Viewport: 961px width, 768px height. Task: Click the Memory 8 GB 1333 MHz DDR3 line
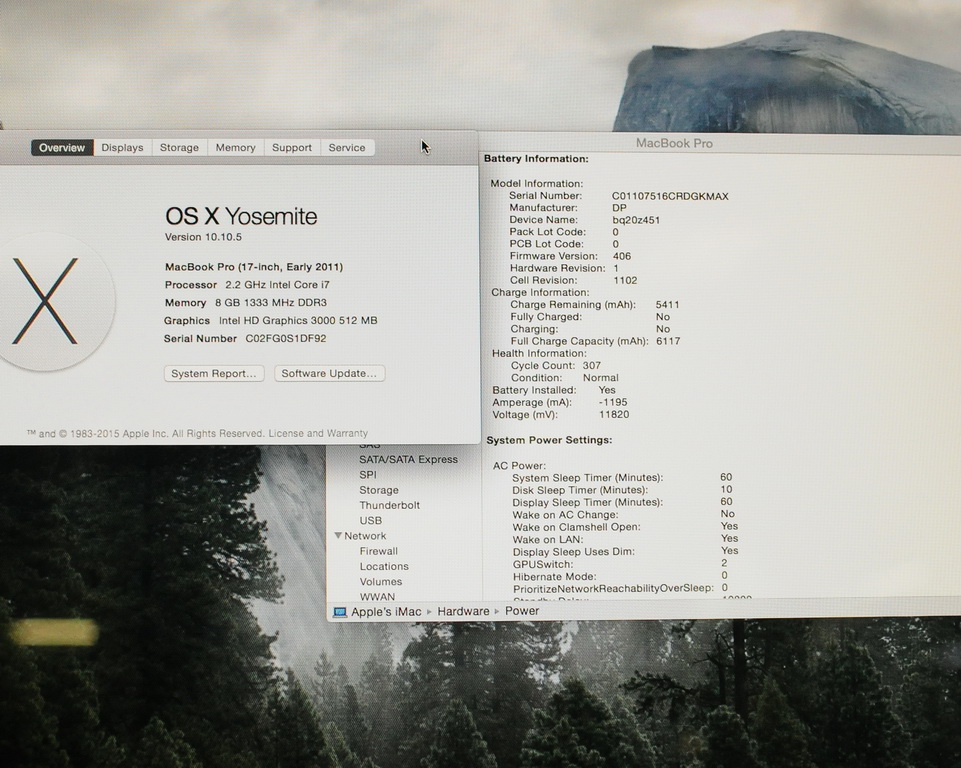pyautogui.click(x=245, y=302)
